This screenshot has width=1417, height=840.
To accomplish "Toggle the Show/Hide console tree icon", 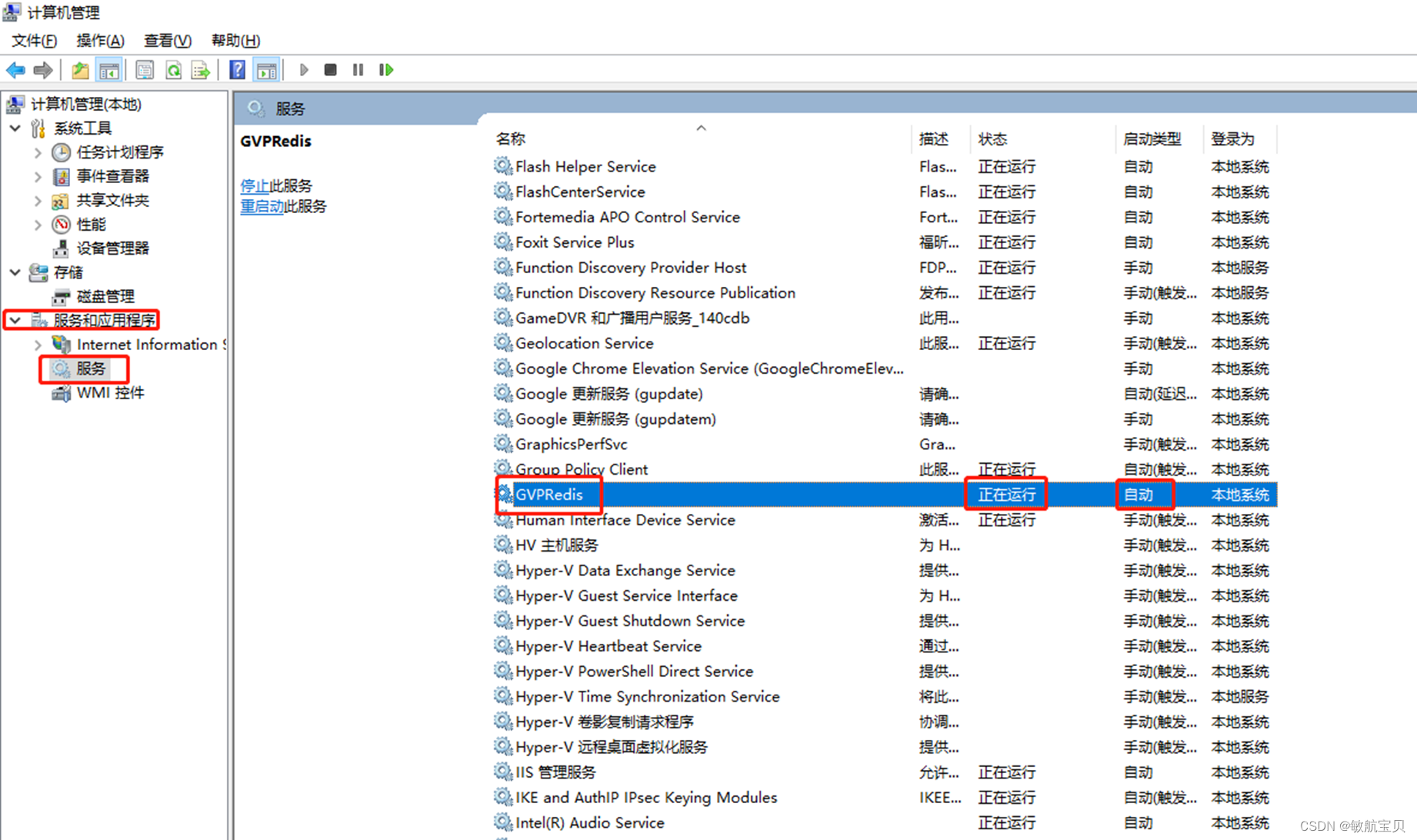I will click(x=109, y=70).
